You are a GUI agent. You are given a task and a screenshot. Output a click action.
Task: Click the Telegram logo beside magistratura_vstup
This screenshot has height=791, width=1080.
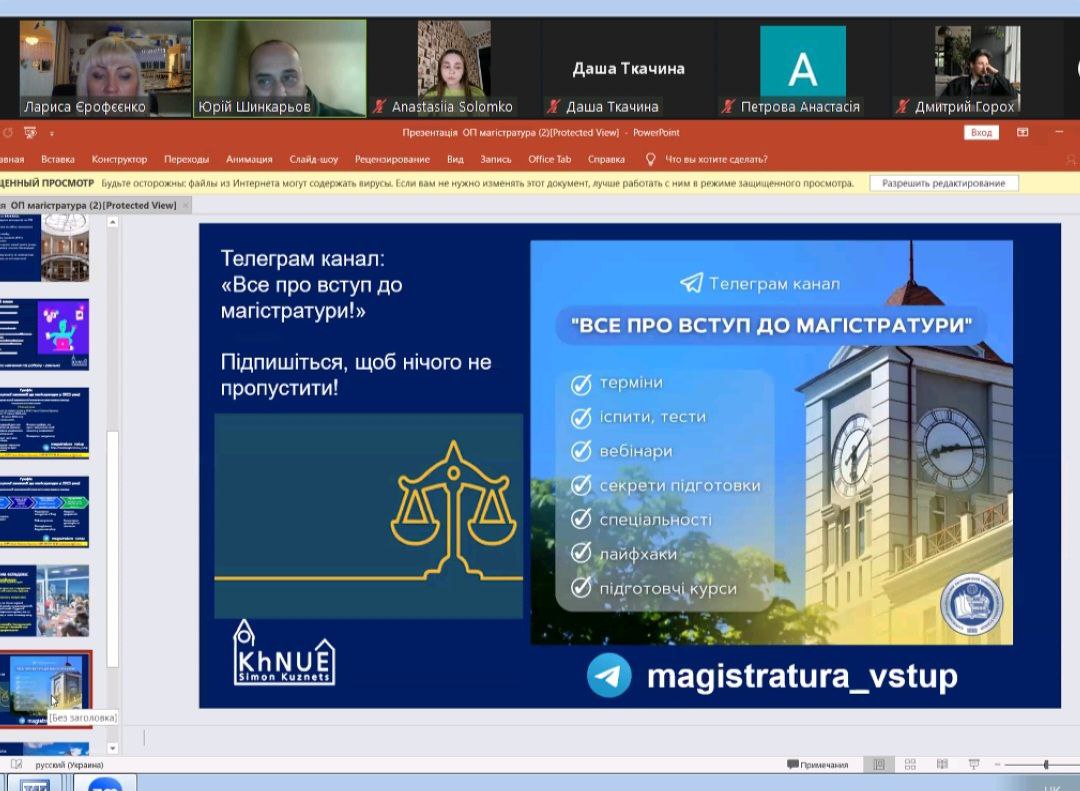[x=609, y=675]
